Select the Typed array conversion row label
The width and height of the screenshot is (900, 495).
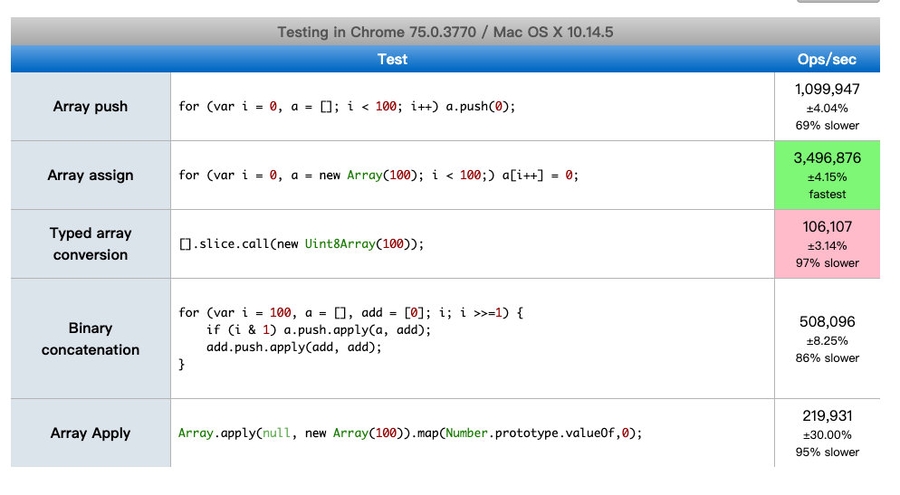click(91, 244)
